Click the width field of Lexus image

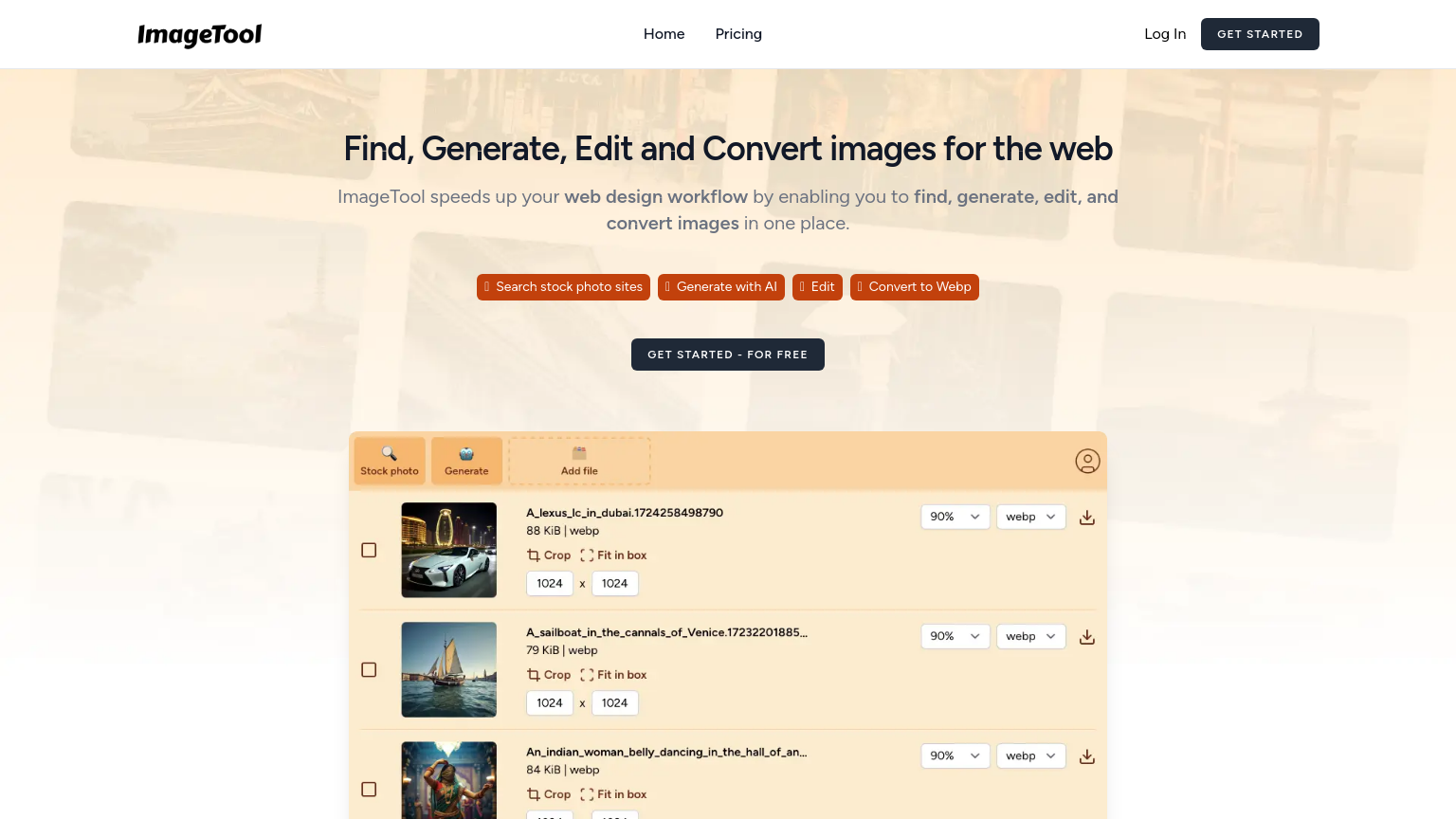550,584
